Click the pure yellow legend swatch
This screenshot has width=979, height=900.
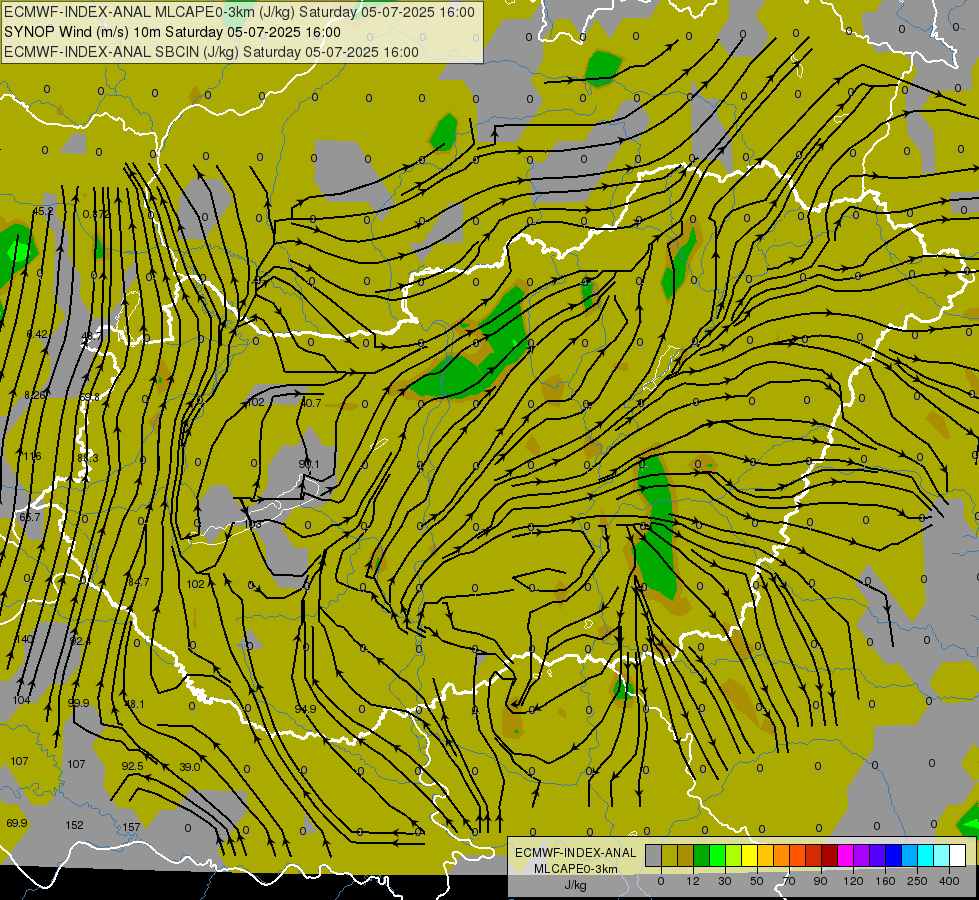750,855
